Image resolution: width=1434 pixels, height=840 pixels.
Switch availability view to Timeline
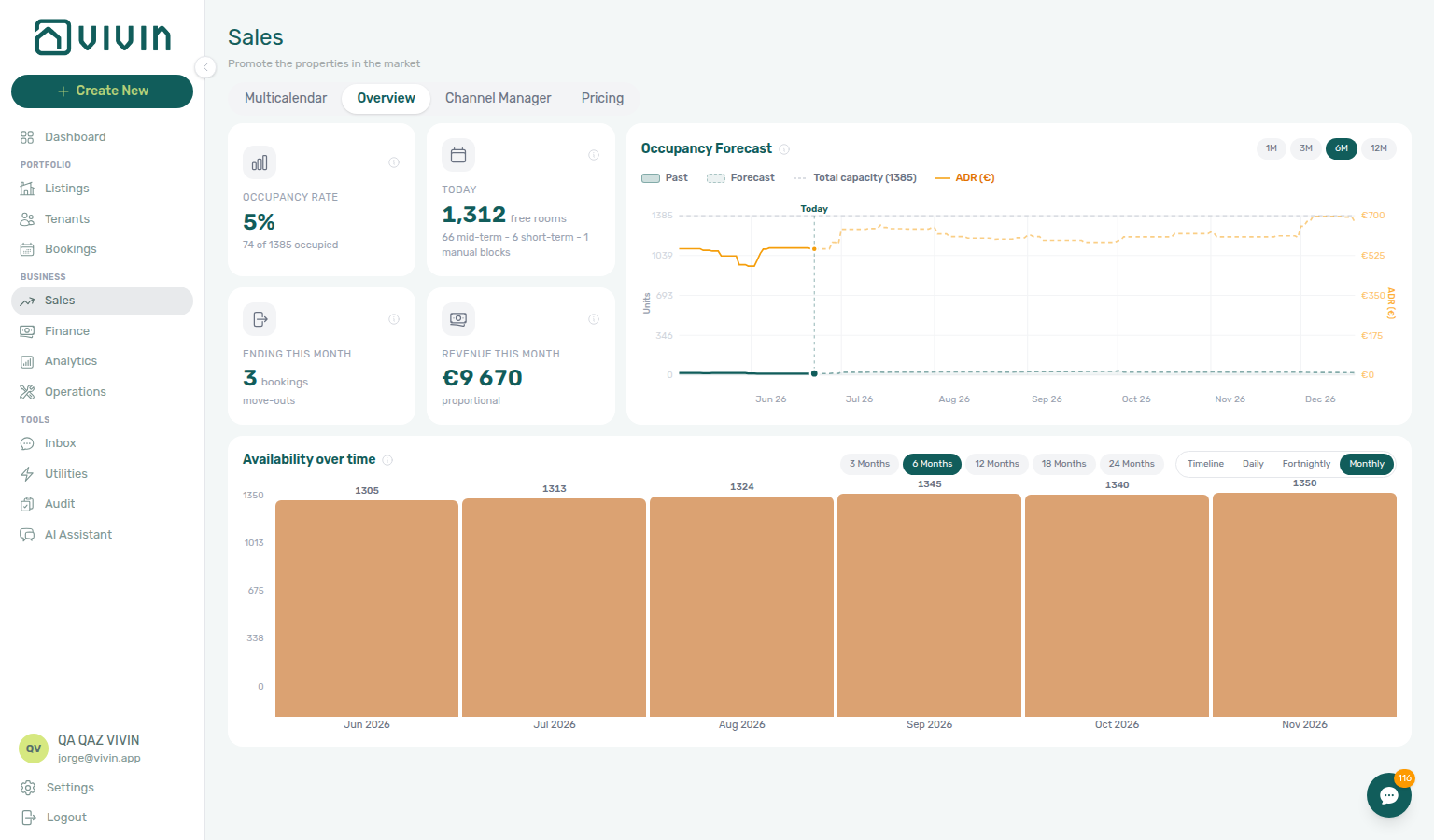click(x=1205, y=464)
